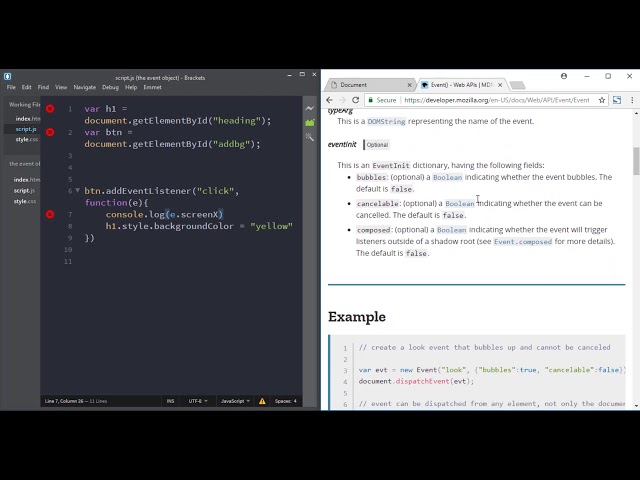Go back in the Chrome browser

pyautogui.click(x=329, y=100)
